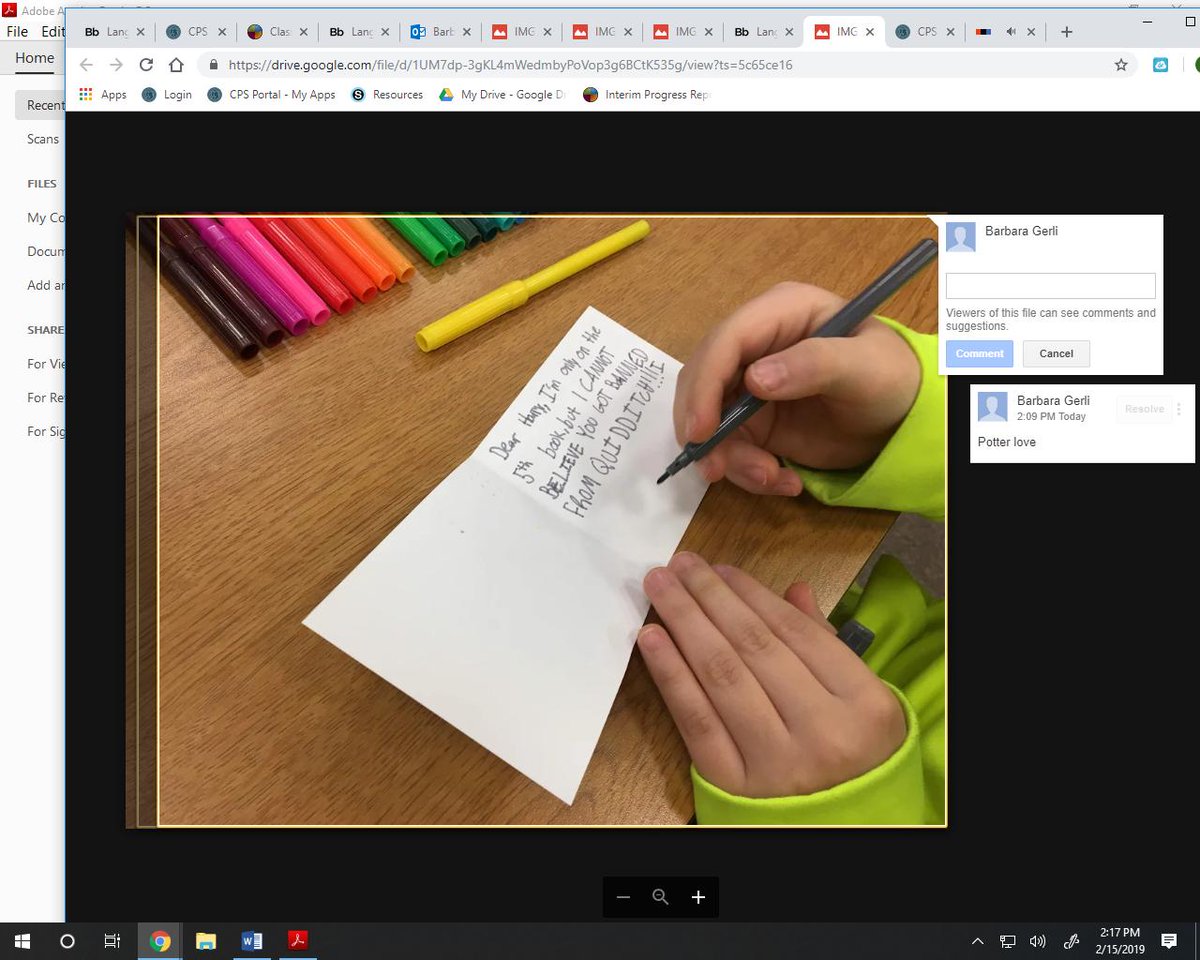Zoom out of the image with minus

(623, 897)
